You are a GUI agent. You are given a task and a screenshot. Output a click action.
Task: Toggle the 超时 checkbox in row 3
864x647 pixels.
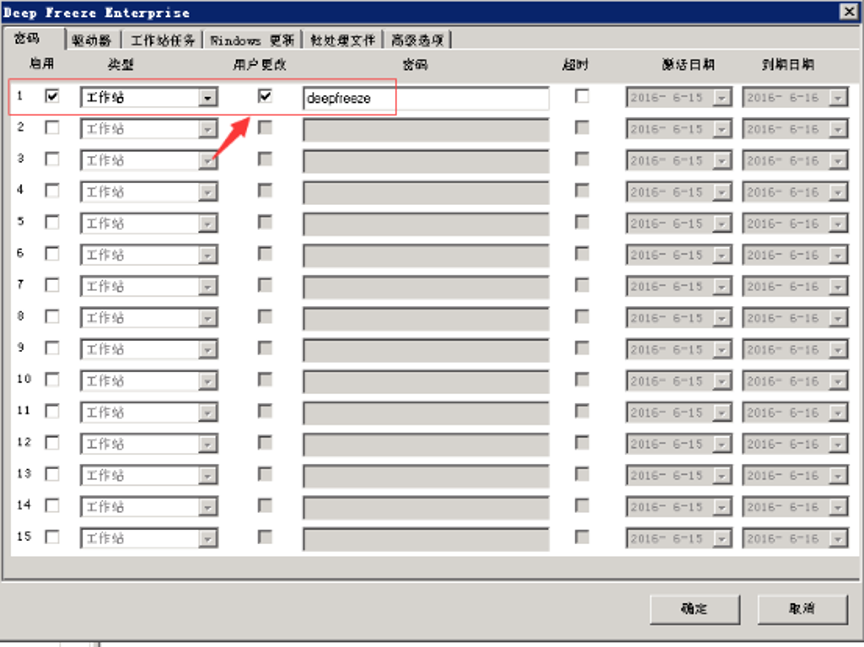pyautogui.click(x=582, y=159)
